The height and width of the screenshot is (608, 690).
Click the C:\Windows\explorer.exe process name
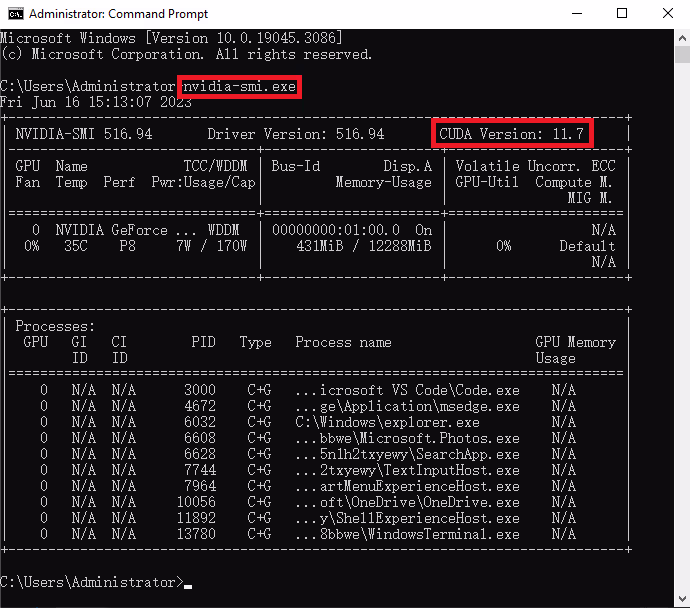387,422
